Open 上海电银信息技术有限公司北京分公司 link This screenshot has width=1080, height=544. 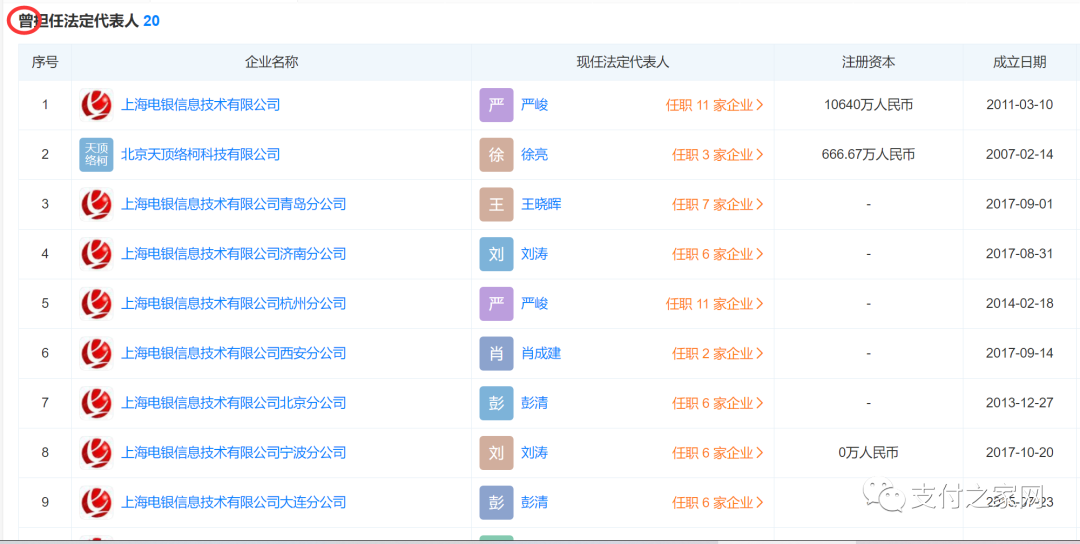(x=233, y=403)
